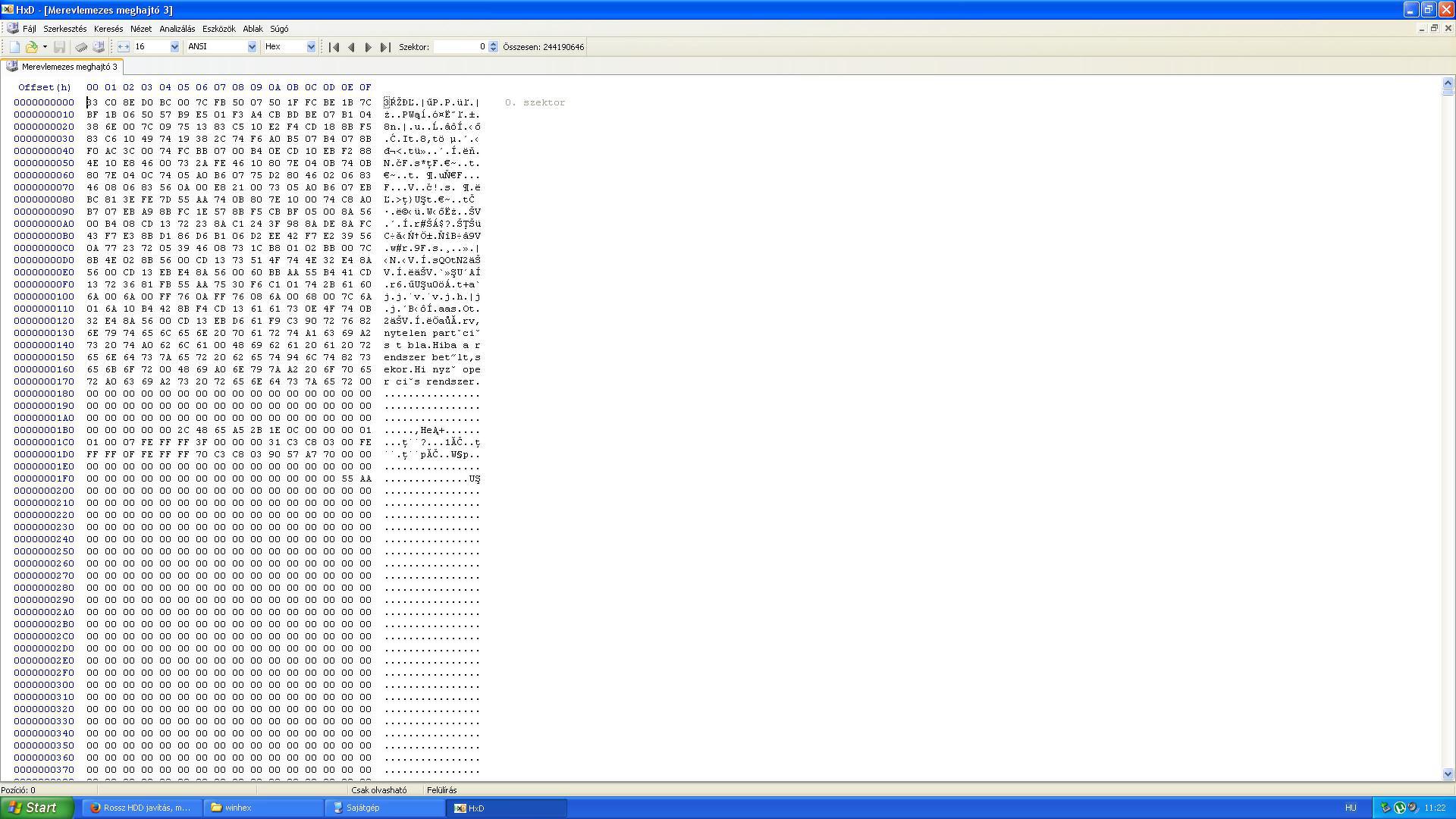Go to previous sector arrow
The width and height of the screenshot is (1456, 819).
351,47
